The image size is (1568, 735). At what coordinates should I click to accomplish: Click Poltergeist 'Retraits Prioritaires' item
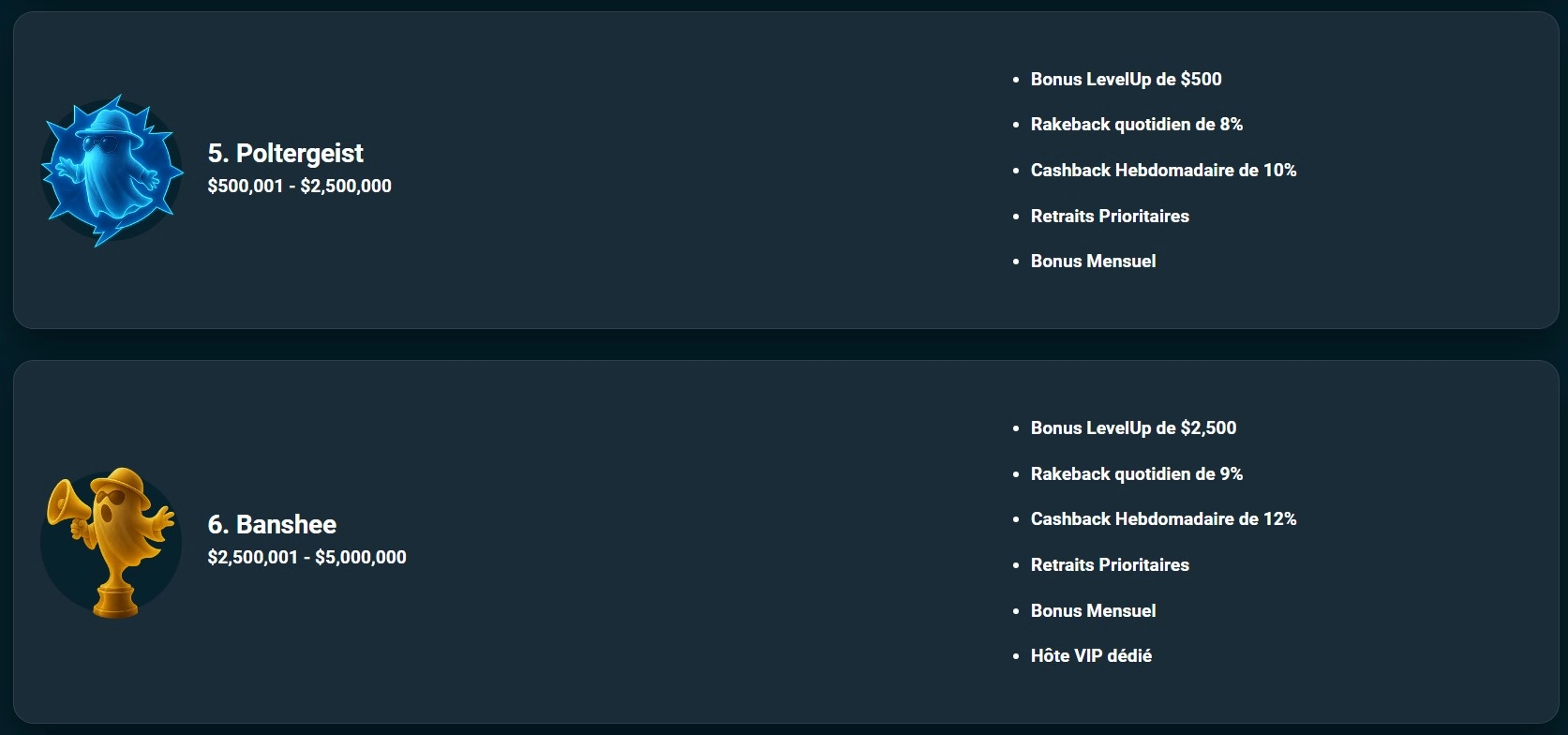point(1110,216)
